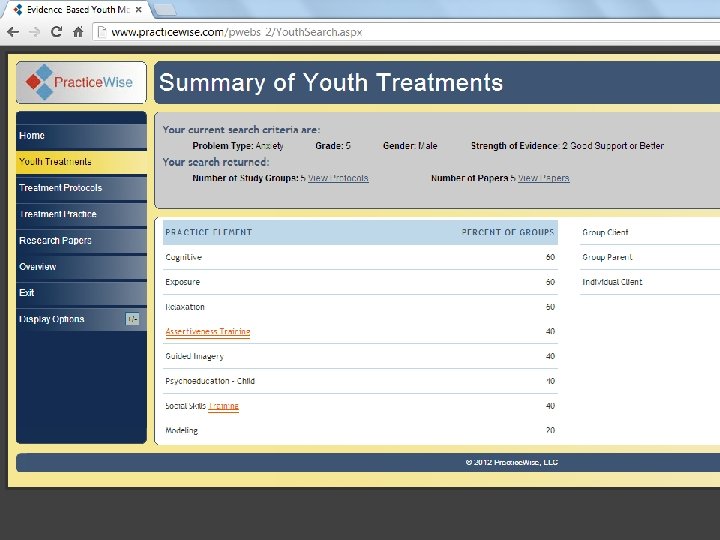Image resolution: width=720 pixels, height=540 pixels.
Task: Select Treatment Protocols in sidebar
Action: coord(81,188)
